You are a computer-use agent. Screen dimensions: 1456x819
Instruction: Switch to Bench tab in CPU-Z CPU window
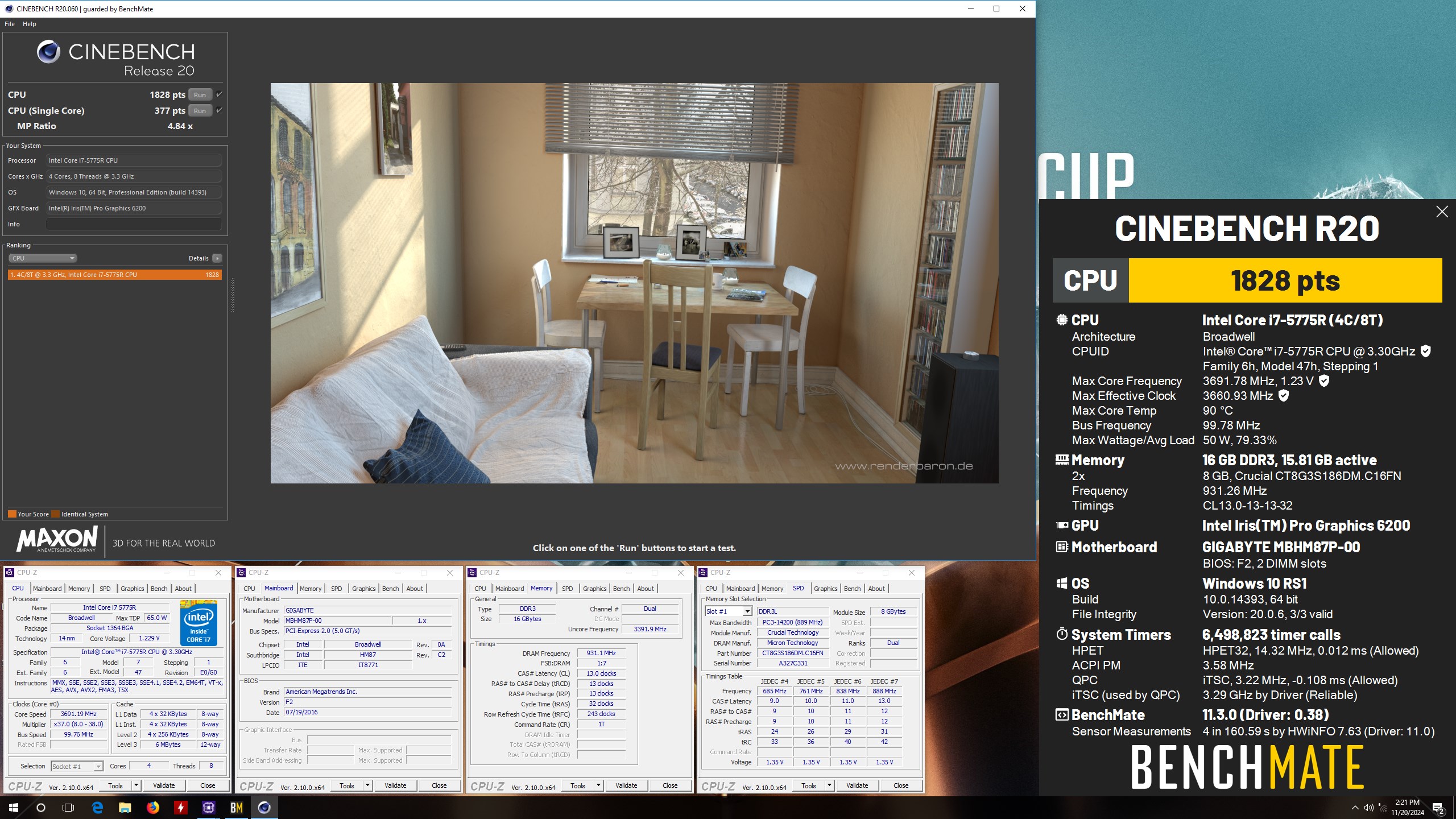click(x=159, y=589)
